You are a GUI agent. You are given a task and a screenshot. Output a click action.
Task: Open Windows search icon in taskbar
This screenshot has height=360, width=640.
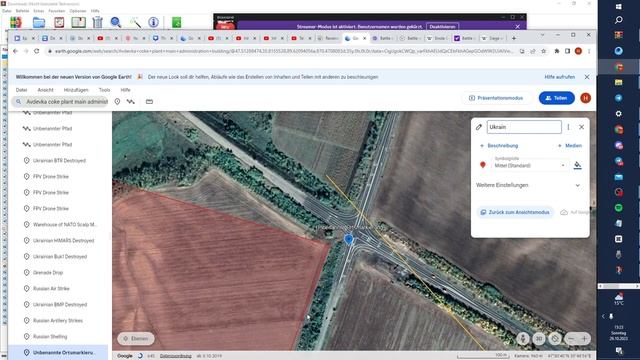click(618, 20)
